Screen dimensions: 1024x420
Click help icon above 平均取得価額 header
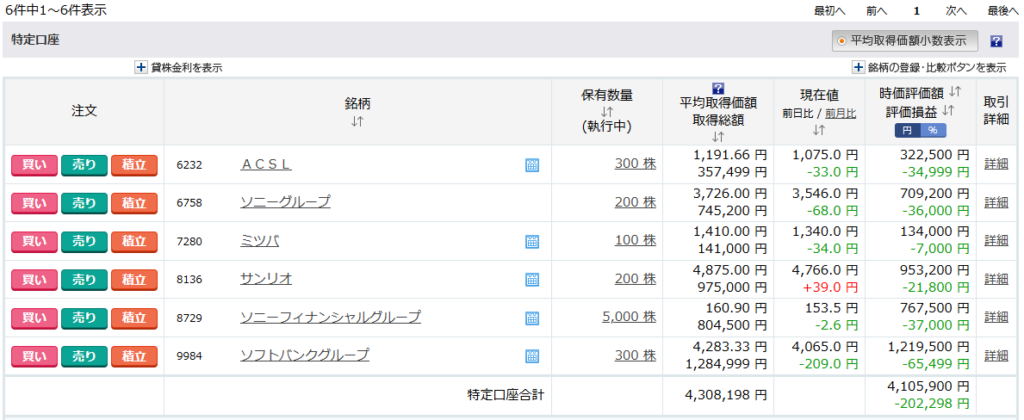pos(717,88)
